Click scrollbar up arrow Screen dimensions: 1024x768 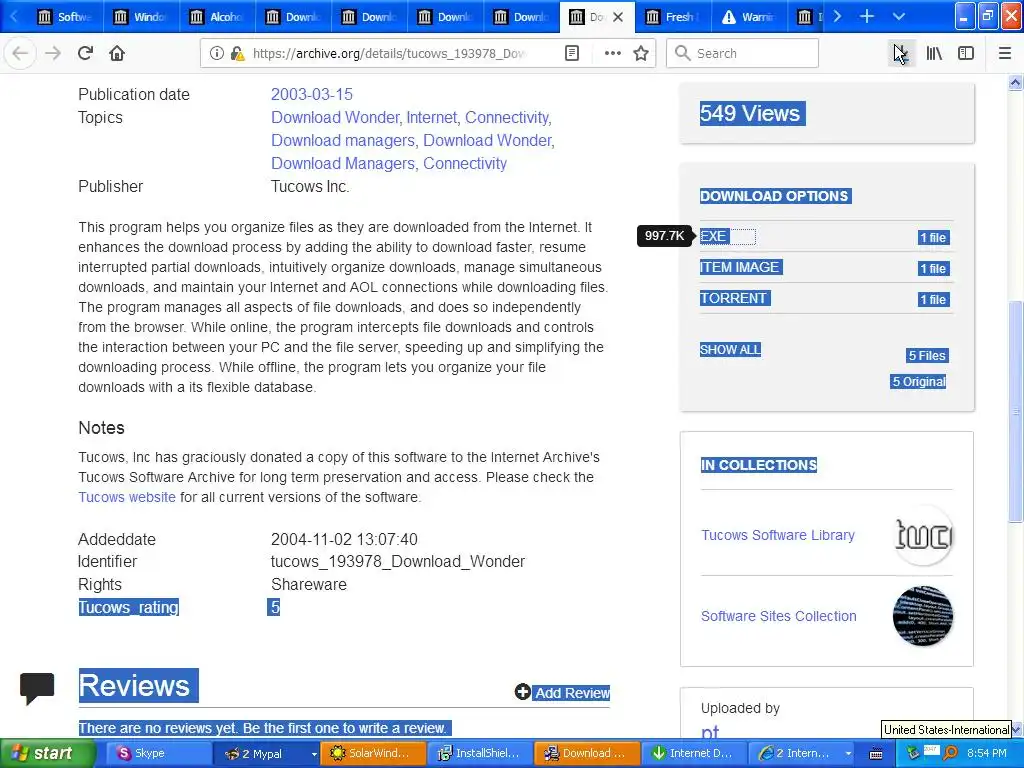click(x=1015, y=82)
